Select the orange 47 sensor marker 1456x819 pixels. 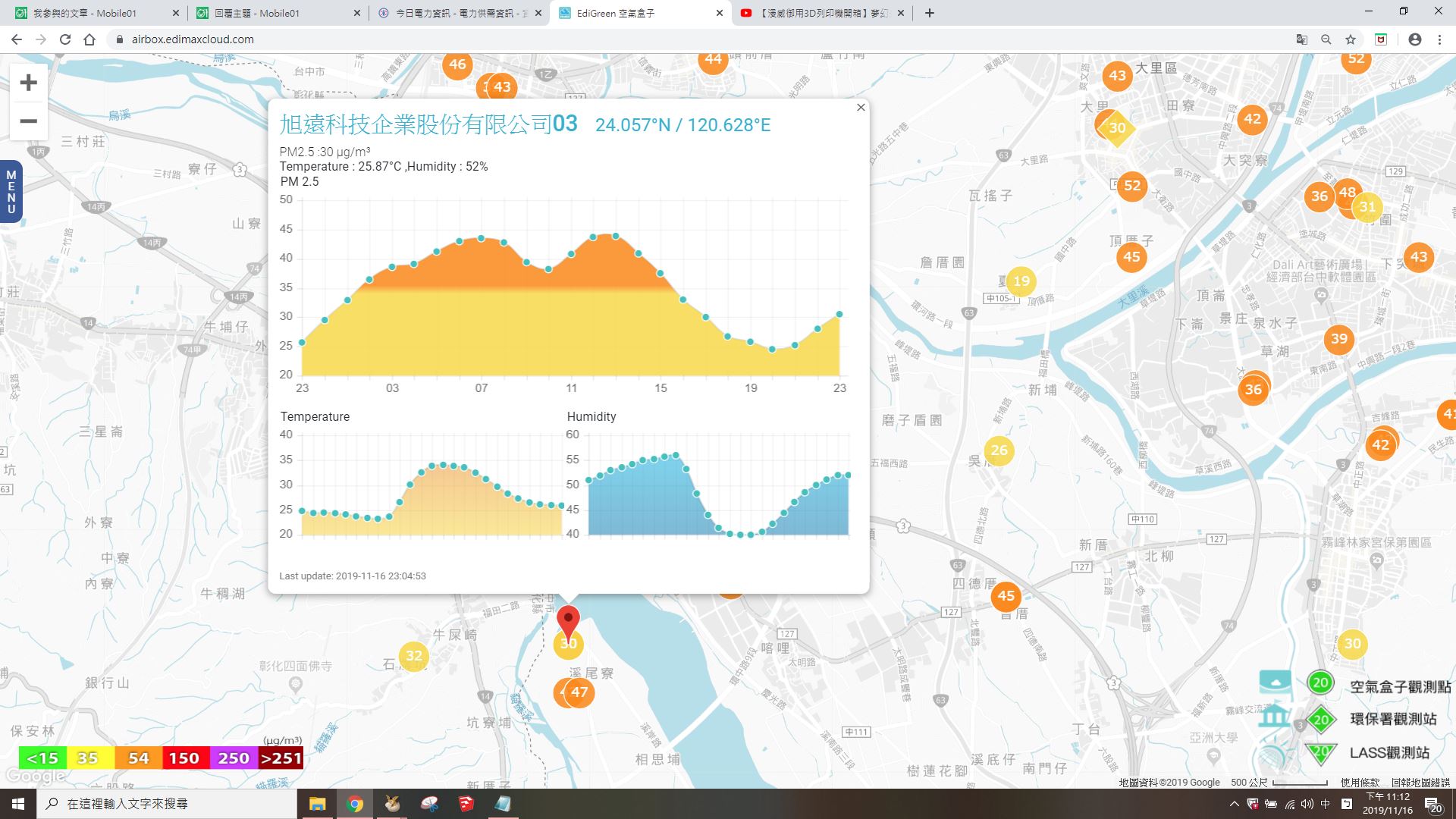tap(579, 692)
